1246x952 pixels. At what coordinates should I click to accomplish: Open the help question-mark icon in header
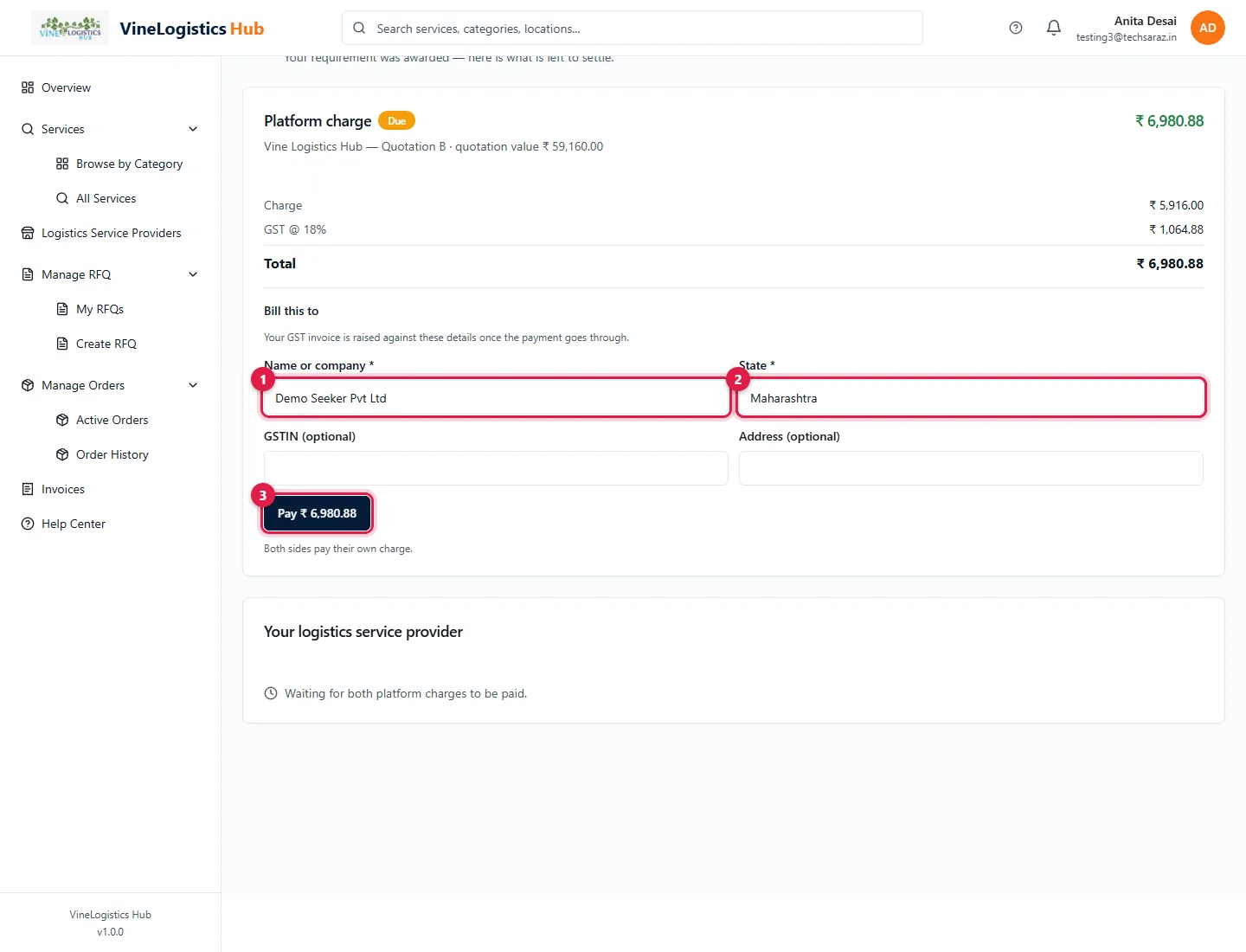pos(1016,28)
